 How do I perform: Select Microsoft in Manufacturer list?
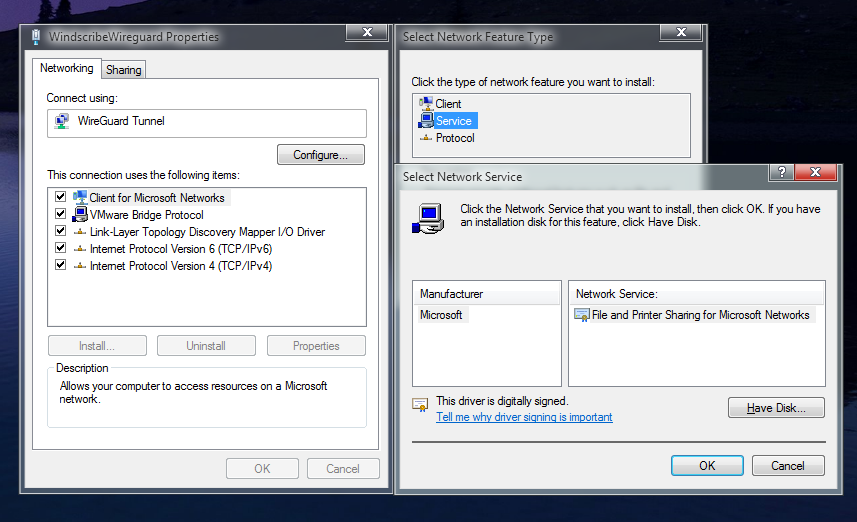coord(441,315)
